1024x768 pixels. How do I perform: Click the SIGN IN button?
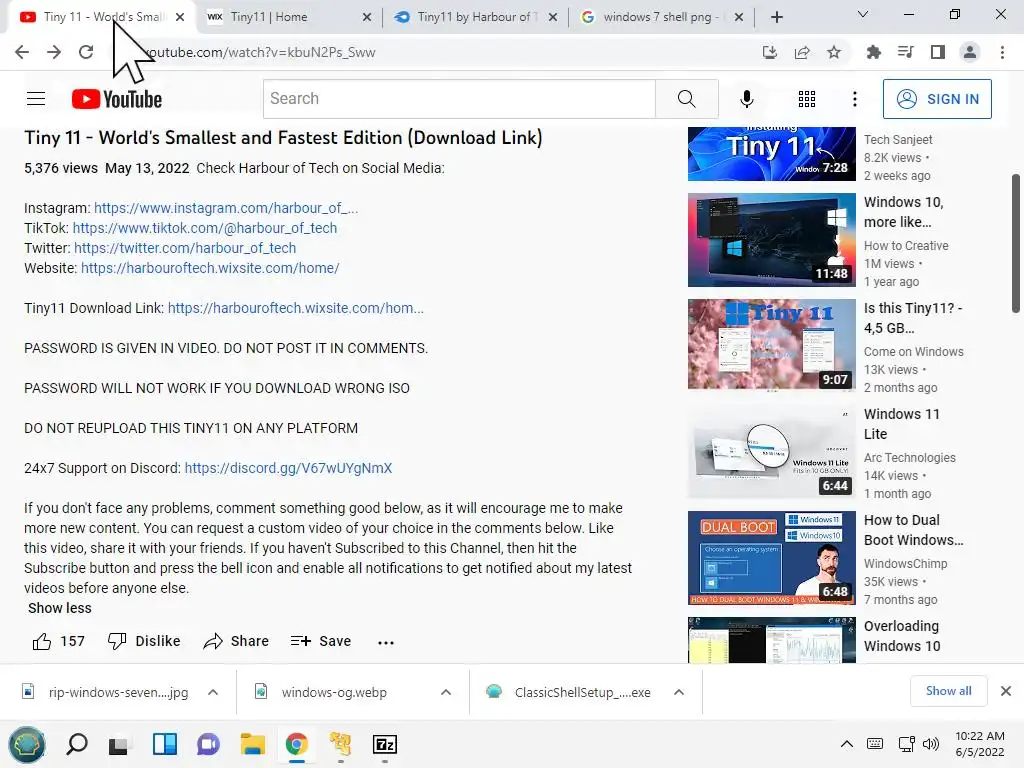coord(937,99)
